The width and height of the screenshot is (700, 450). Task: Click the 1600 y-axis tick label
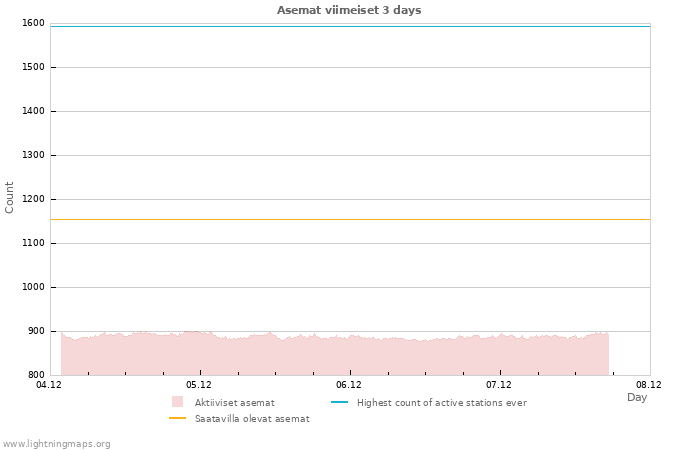coord(32,23)
